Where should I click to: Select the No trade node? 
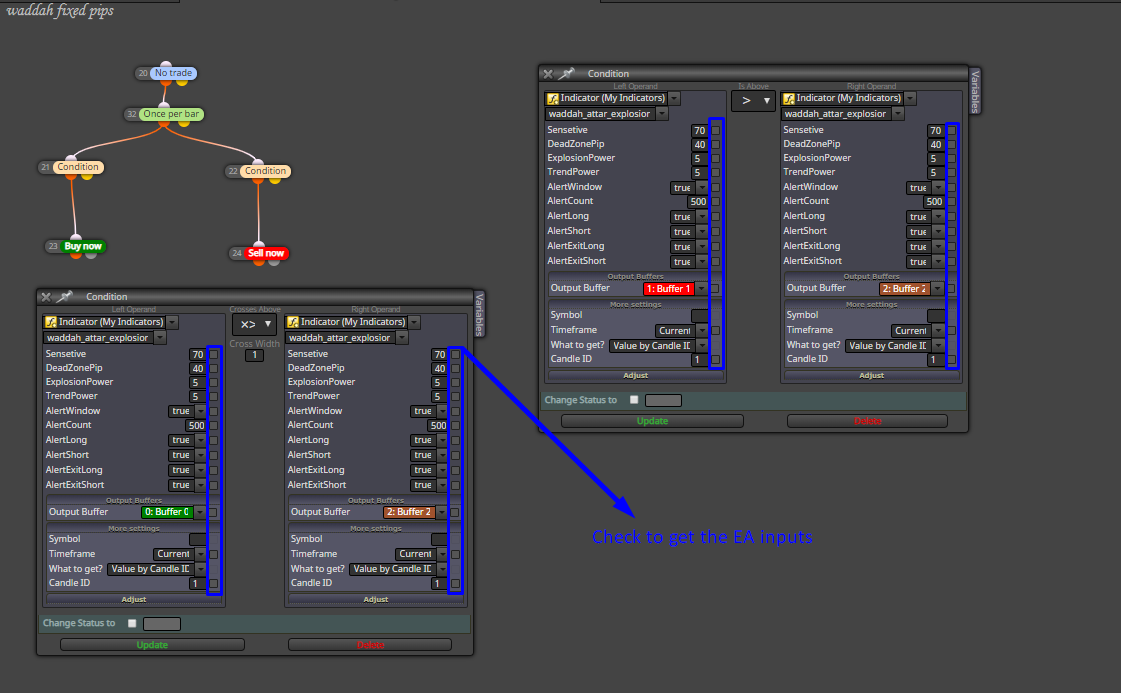pos(174,73)
